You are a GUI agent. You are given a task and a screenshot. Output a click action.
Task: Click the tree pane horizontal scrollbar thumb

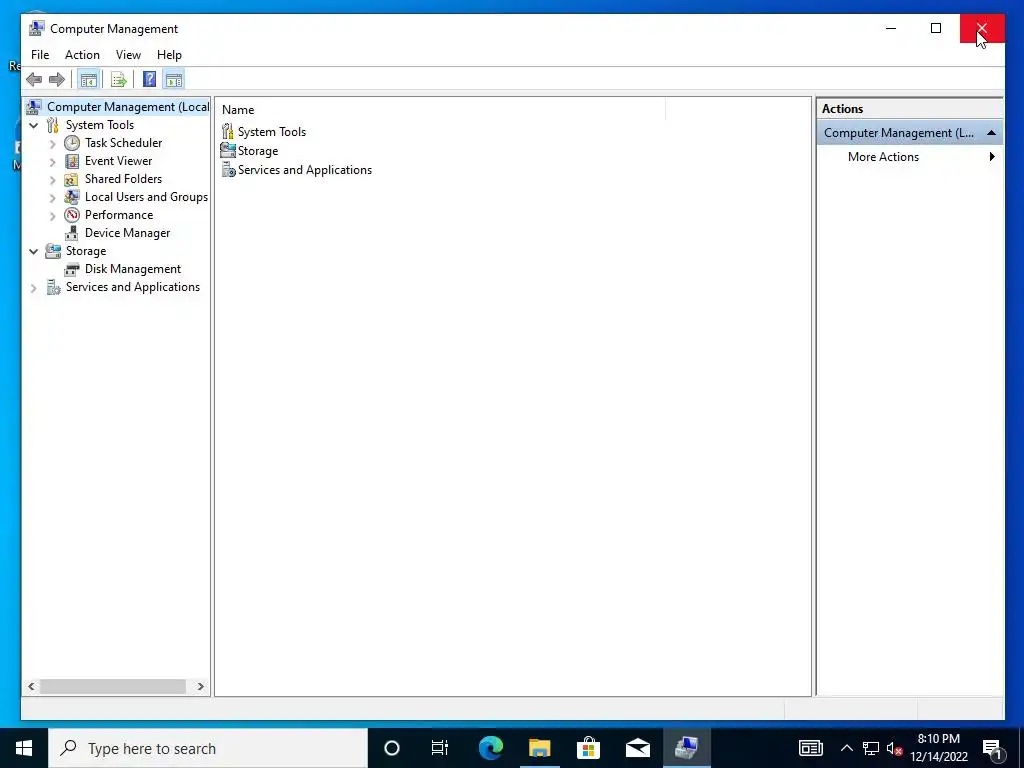coord(113,686)
